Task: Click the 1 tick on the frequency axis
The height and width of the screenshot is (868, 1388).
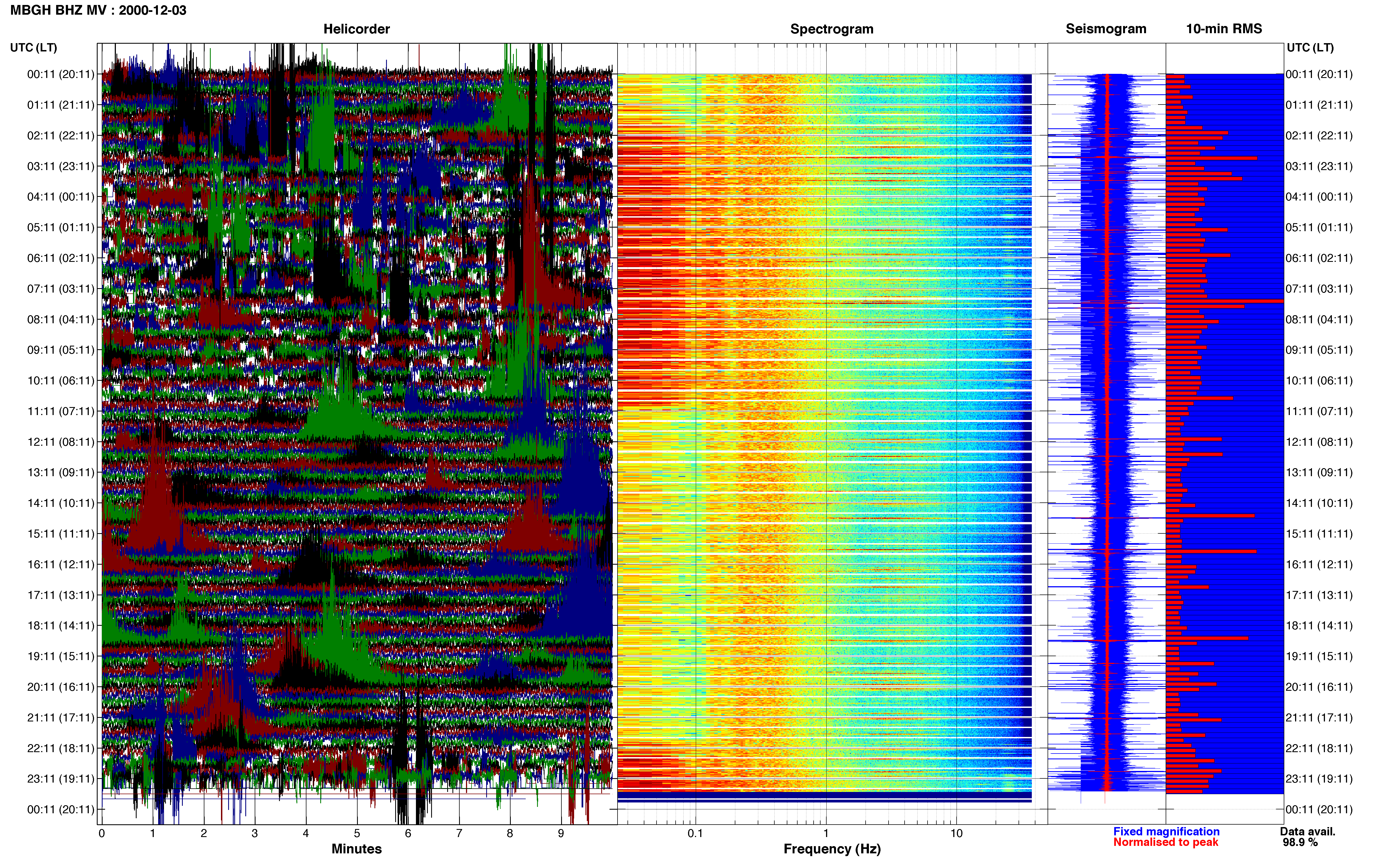Action: tap(826, 833)
